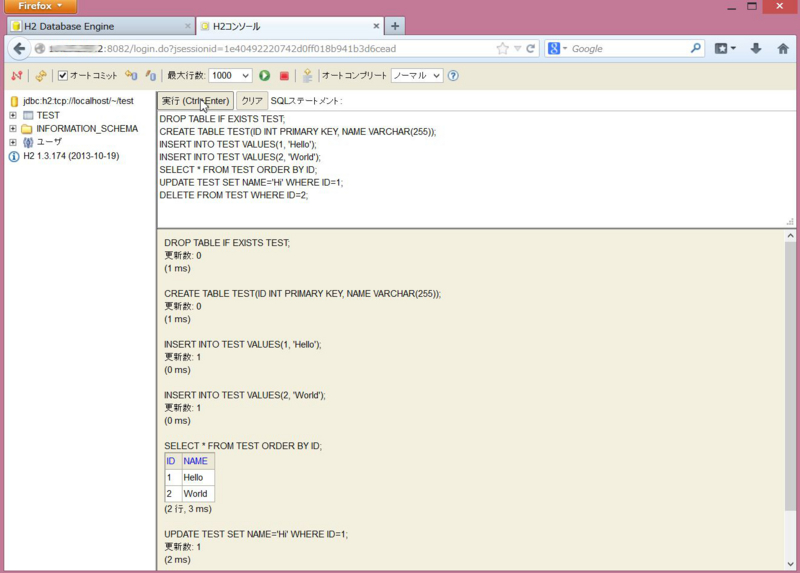Image resolution: width=800 pixels, height=573 pixels.
Task: Click the results scrollbar down arrow
Action: click(790, 564)
